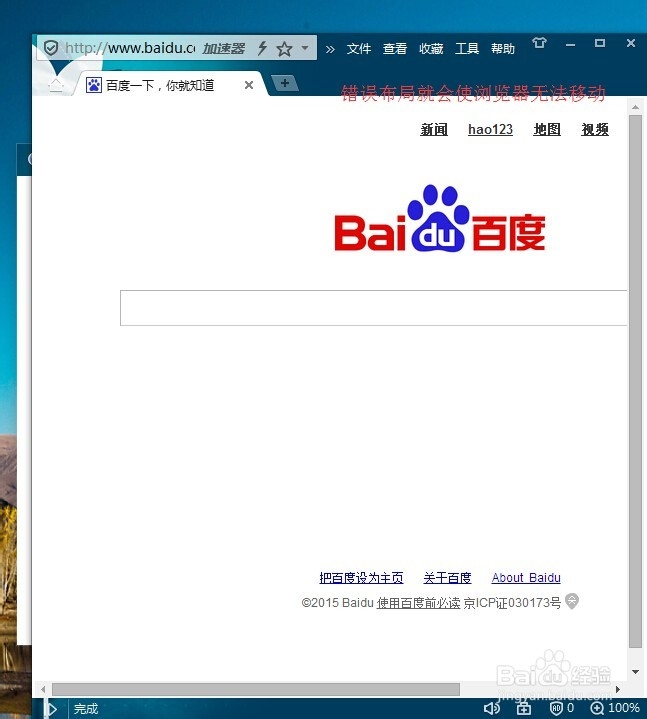Expand hidden toolbar items with double chevron
This screenshot has width=647, height=719.
coord(330,49)
